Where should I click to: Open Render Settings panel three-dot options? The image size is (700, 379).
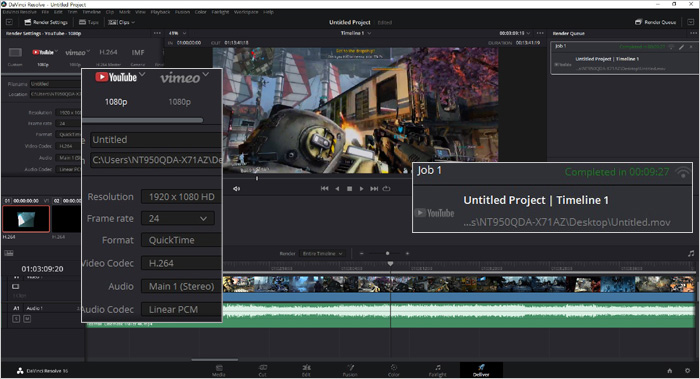click(x=157, y=33)
